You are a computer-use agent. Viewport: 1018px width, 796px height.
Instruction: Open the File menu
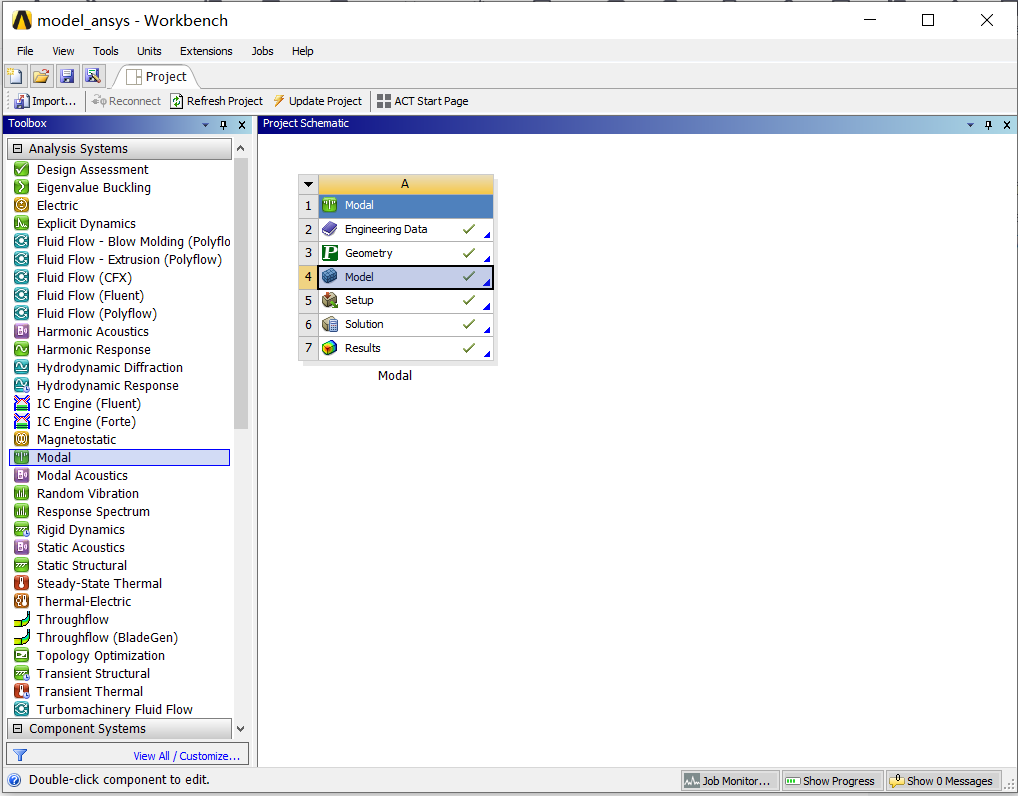(25, 51)
